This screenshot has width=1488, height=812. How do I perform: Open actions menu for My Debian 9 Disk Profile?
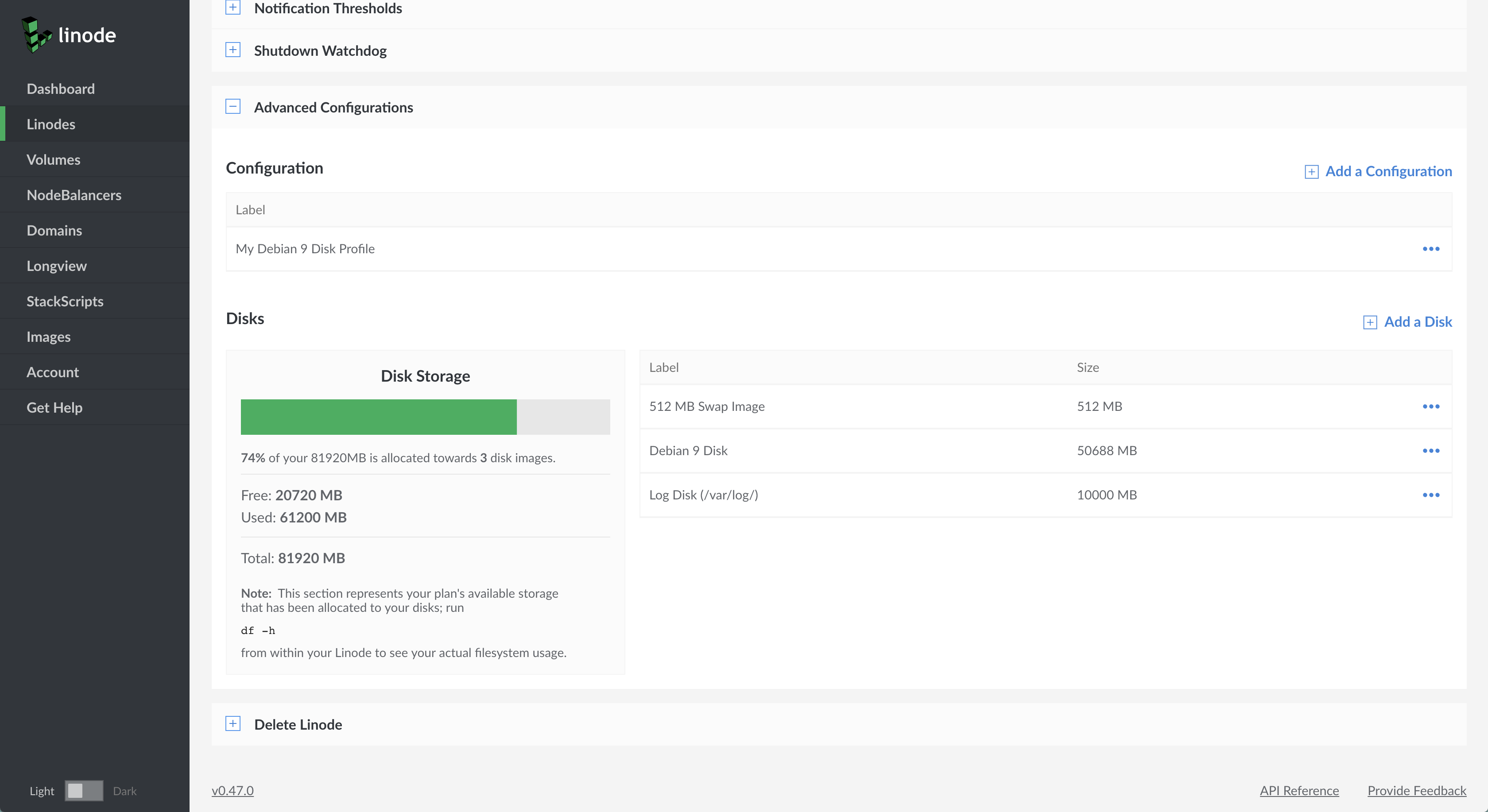coord(1430,249)
